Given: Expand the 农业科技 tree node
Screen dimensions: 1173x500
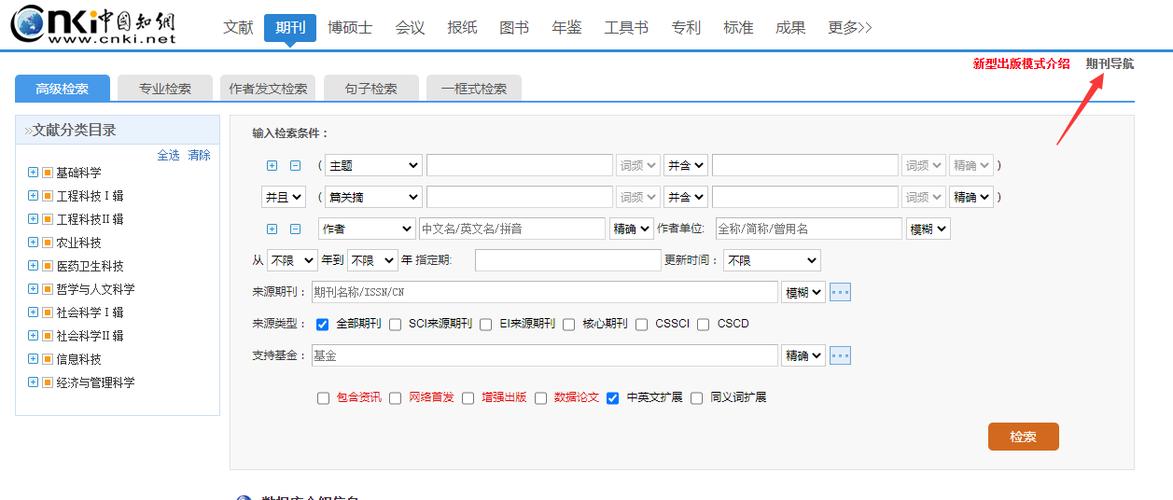Looking at the screenshot, I should pos(32,242).
